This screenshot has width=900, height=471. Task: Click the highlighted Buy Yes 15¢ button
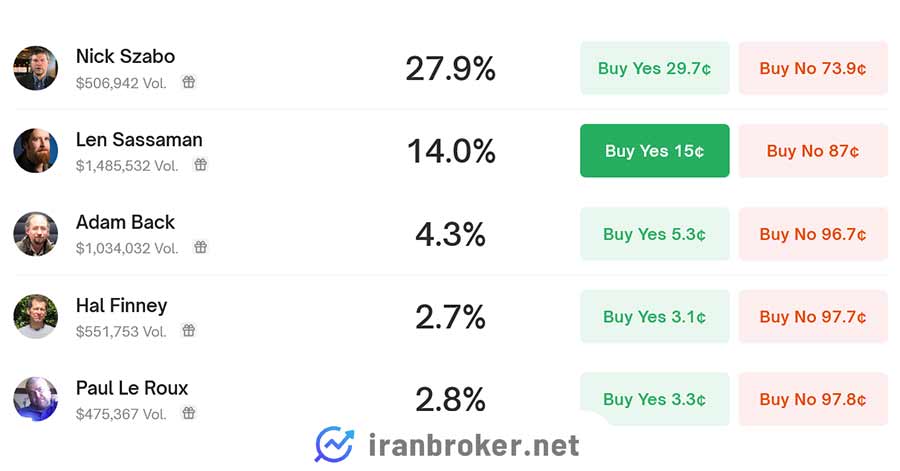(654, 151)
